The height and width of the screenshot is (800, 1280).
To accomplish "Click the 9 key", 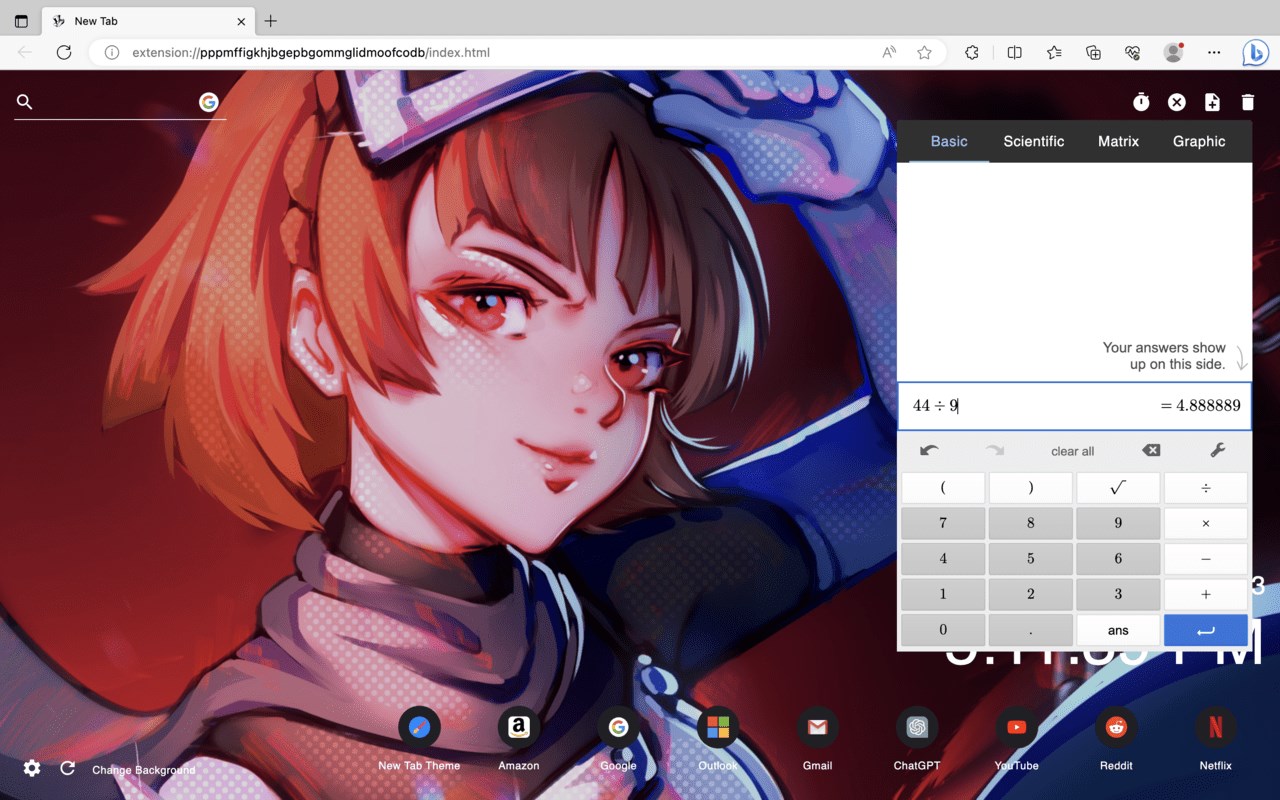I will [x=1118, y=523].
